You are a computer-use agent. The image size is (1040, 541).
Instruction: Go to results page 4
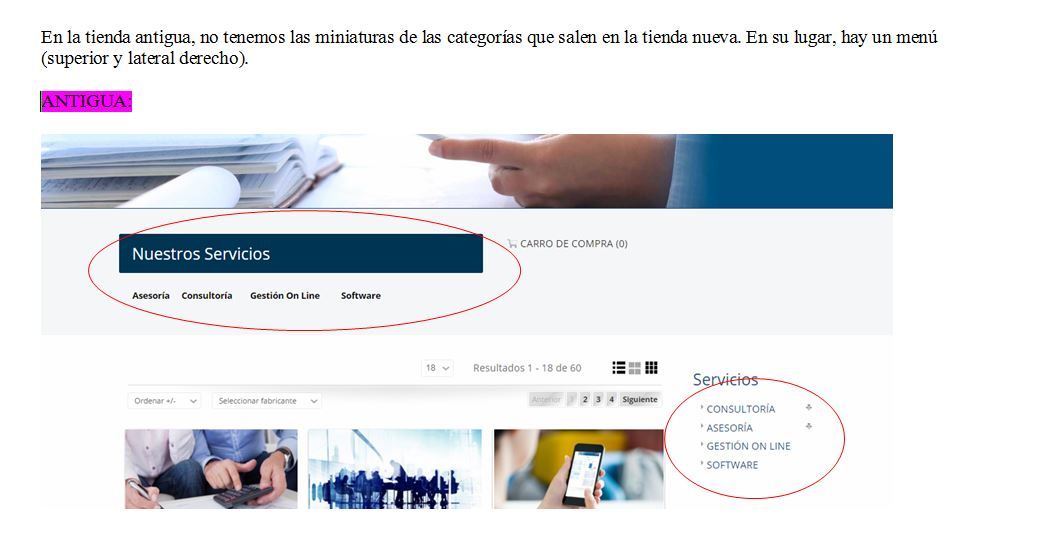612,399
